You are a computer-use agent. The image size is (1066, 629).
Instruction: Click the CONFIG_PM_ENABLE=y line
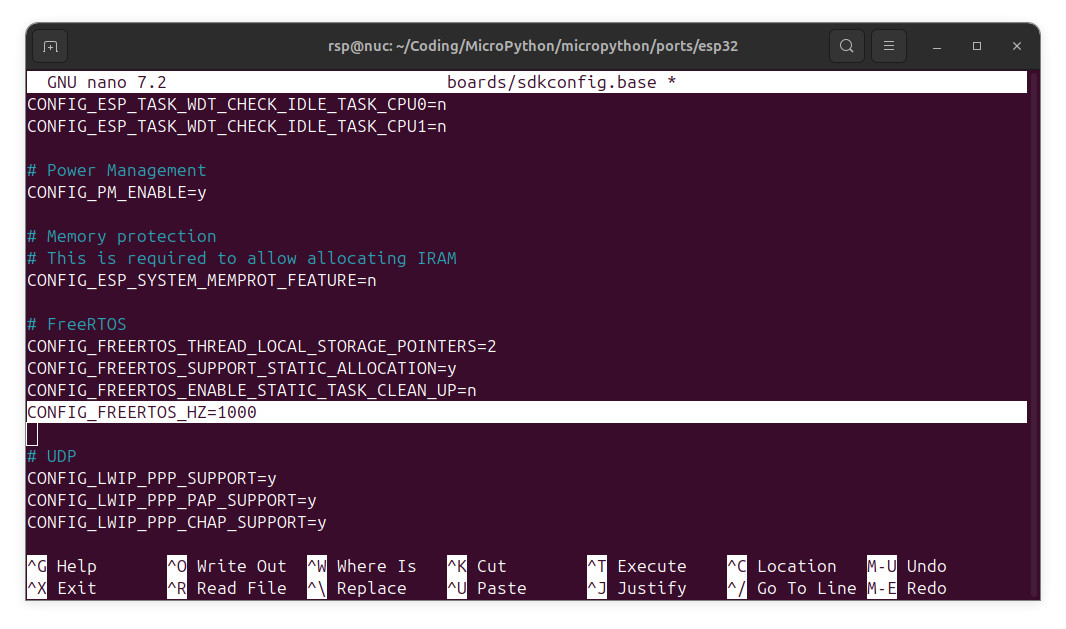[117, 192]
